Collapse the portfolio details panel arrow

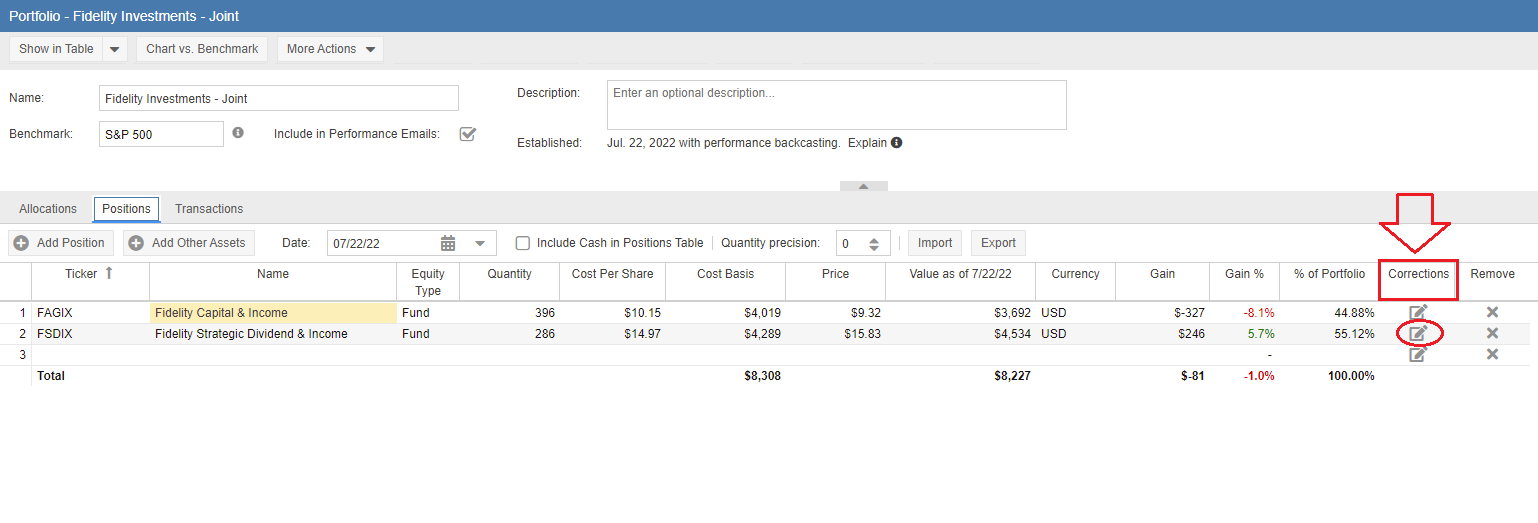point(864,186)
